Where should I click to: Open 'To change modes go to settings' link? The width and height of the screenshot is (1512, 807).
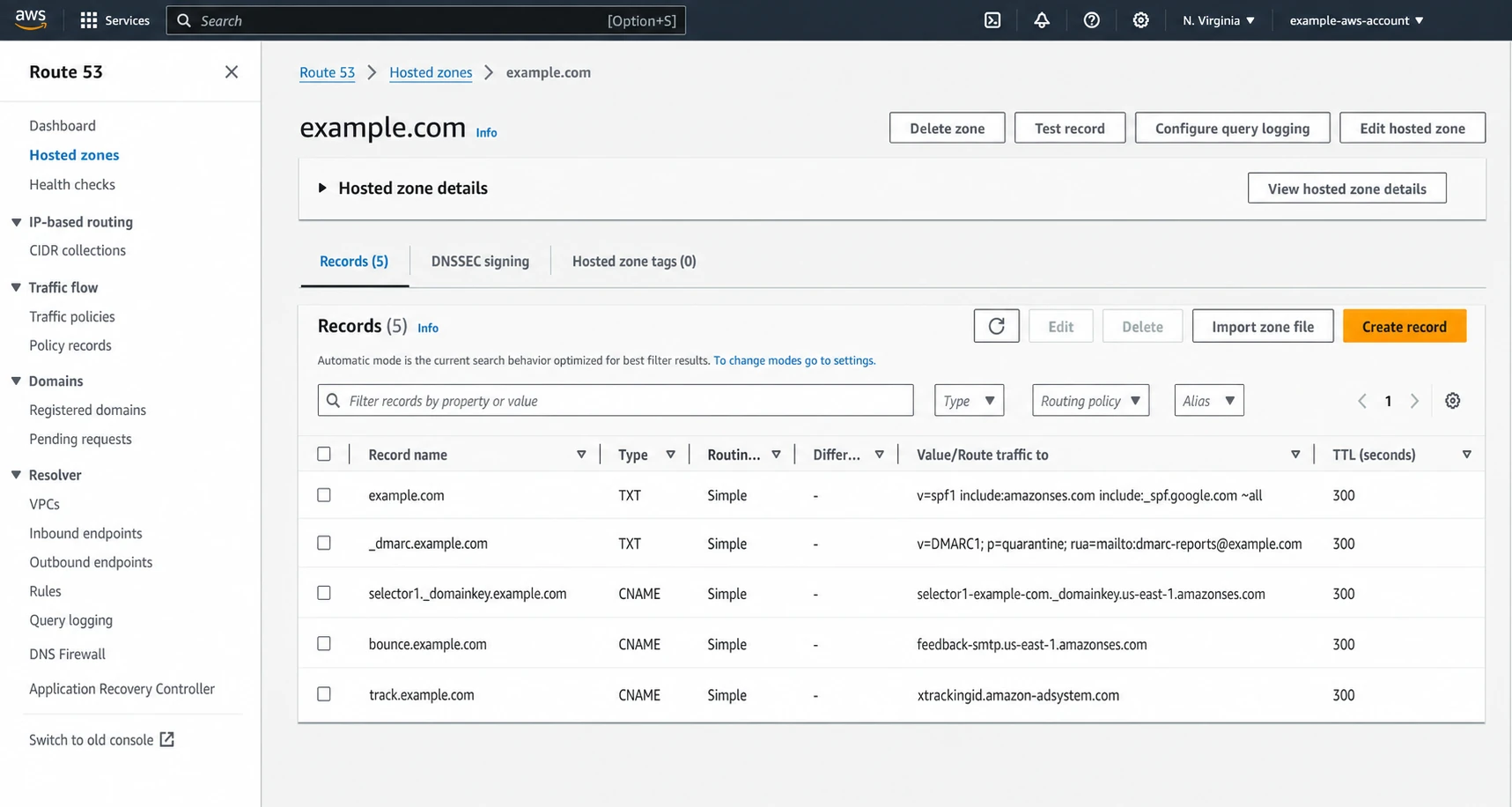794,360
